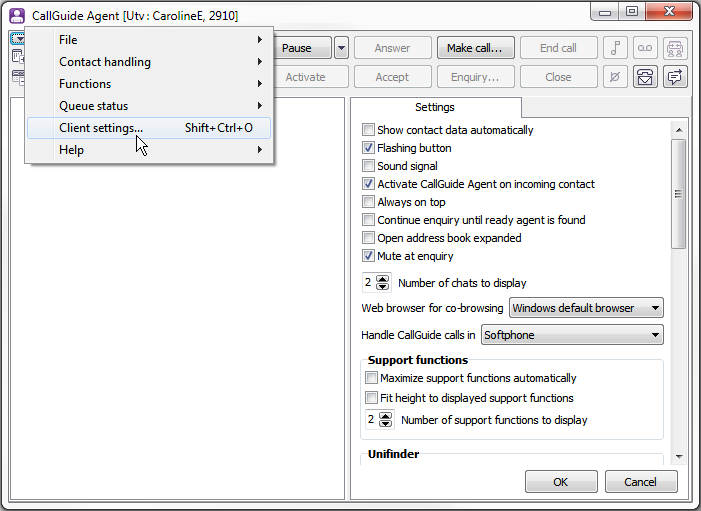Image resolution: width=701 pixels, height=511 pixels.
Task: Click the settings panel scrollbar thumb
Action: click(679, 194)
